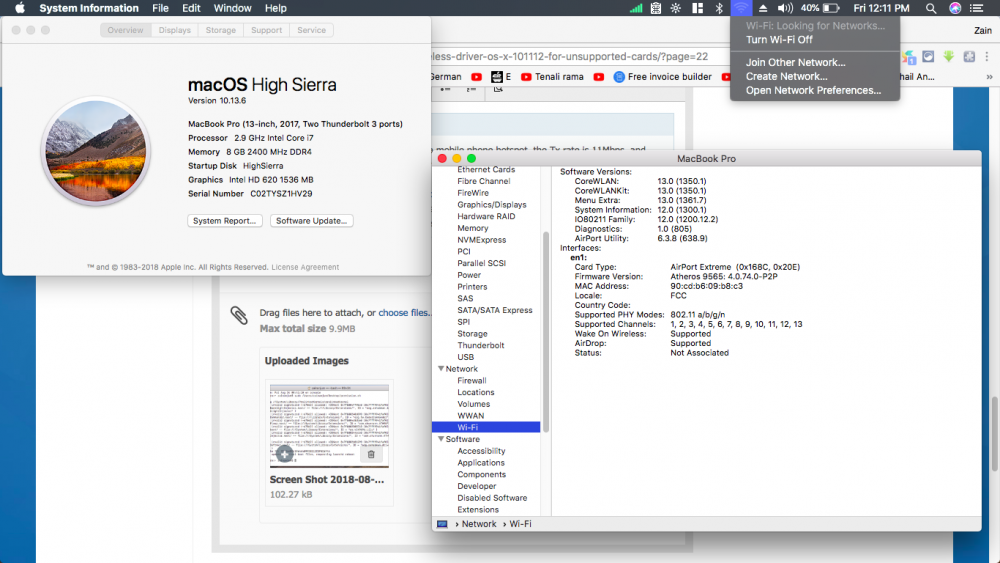Click the choose files link
The width and height of the screenshot is (1000, 563).
(x=403, y=312)
